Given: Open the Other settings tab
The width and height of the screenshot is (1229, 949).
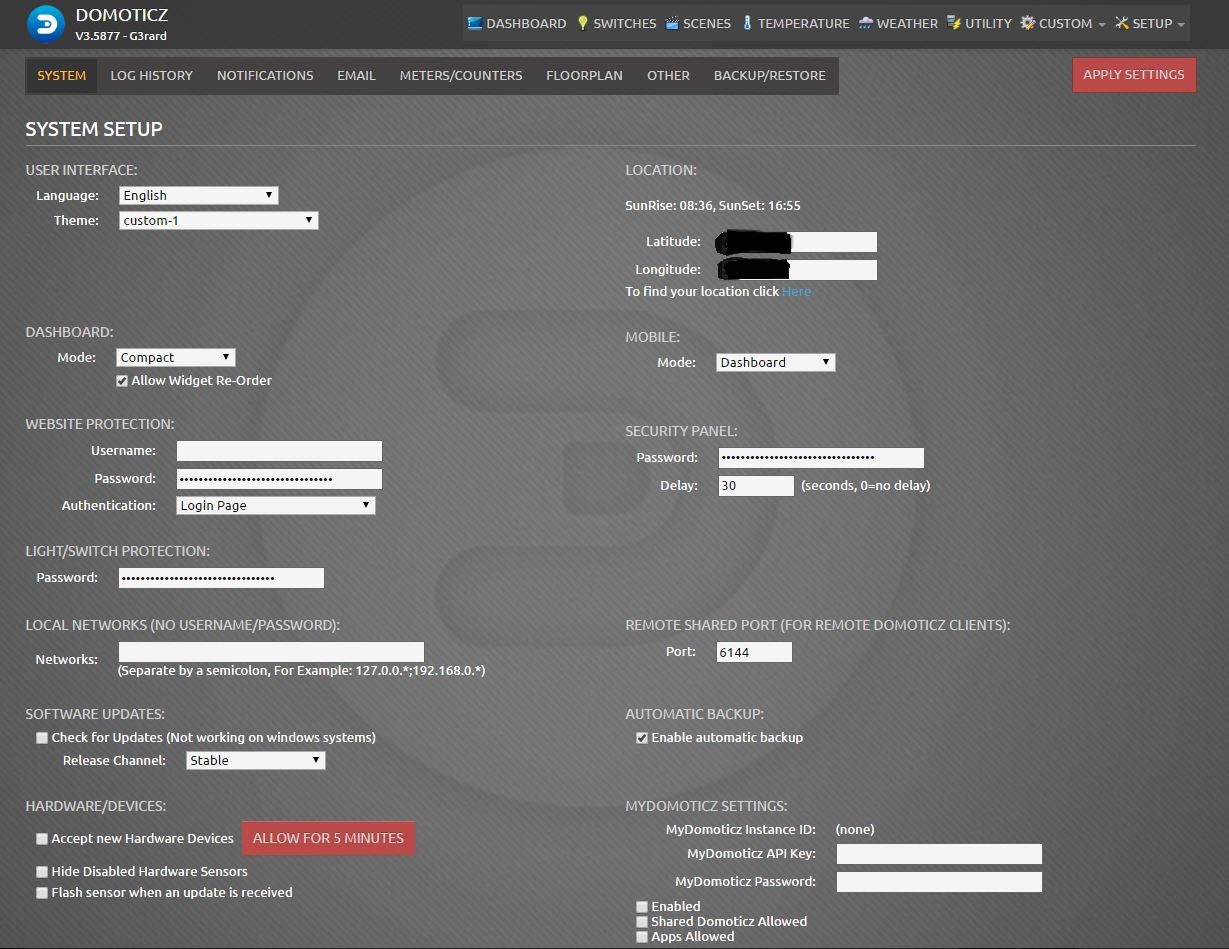Looking at the screenshot, I should (668, 75).
